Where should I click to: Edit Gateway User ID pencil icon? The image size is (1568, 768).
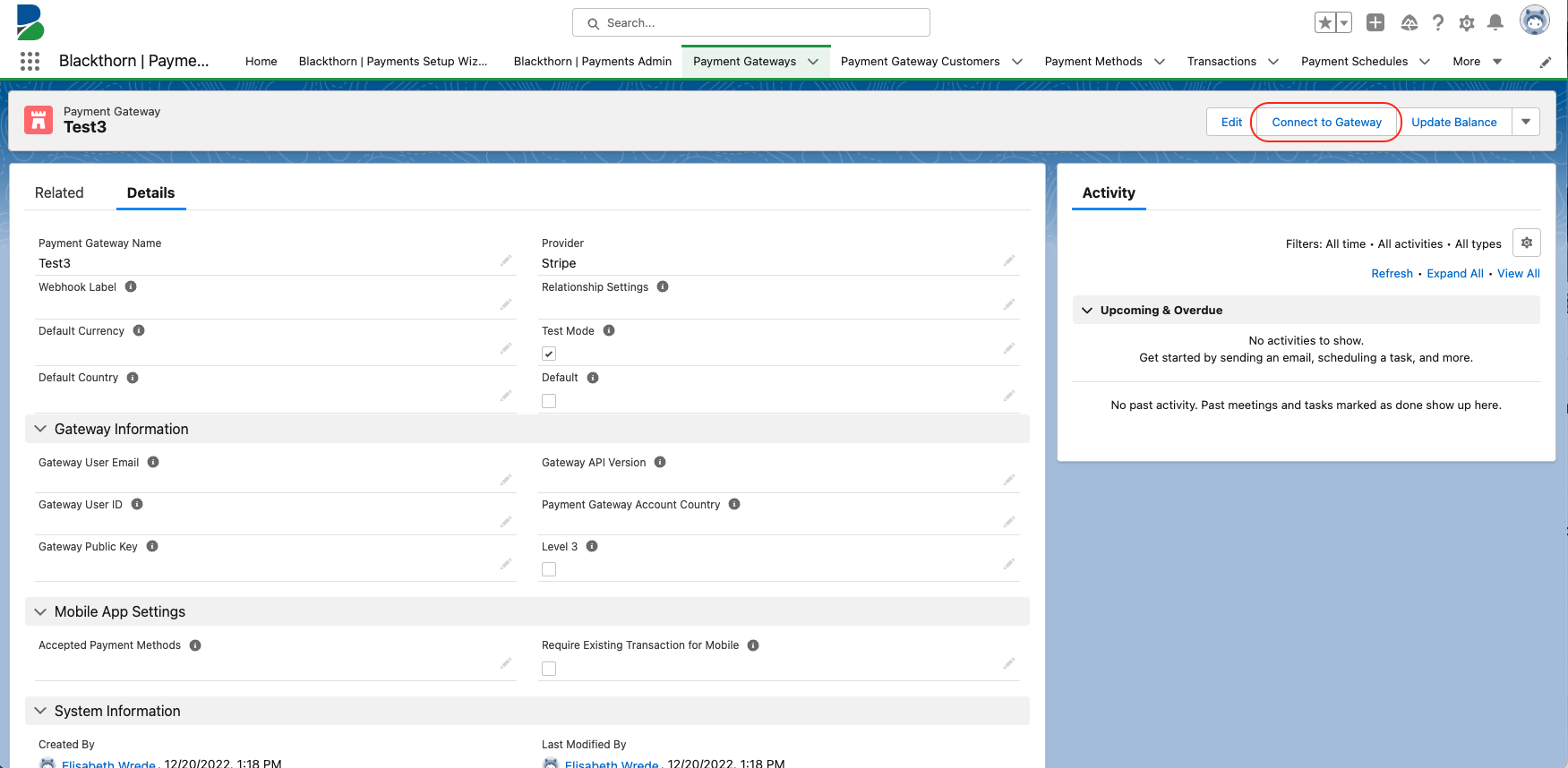click(x=506, y=522)
